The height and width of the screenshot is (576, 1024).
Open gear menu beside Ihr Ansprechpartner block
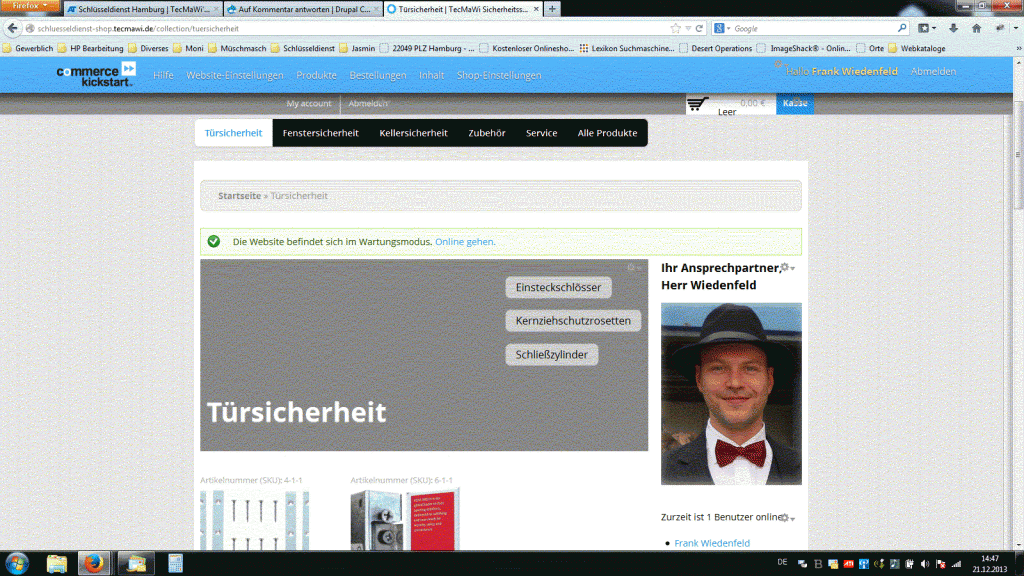pyautogui.click(x=787, y=268)
